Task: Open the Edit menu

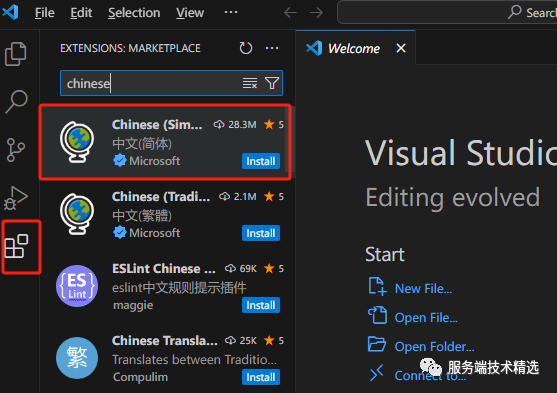Action: 81,13
